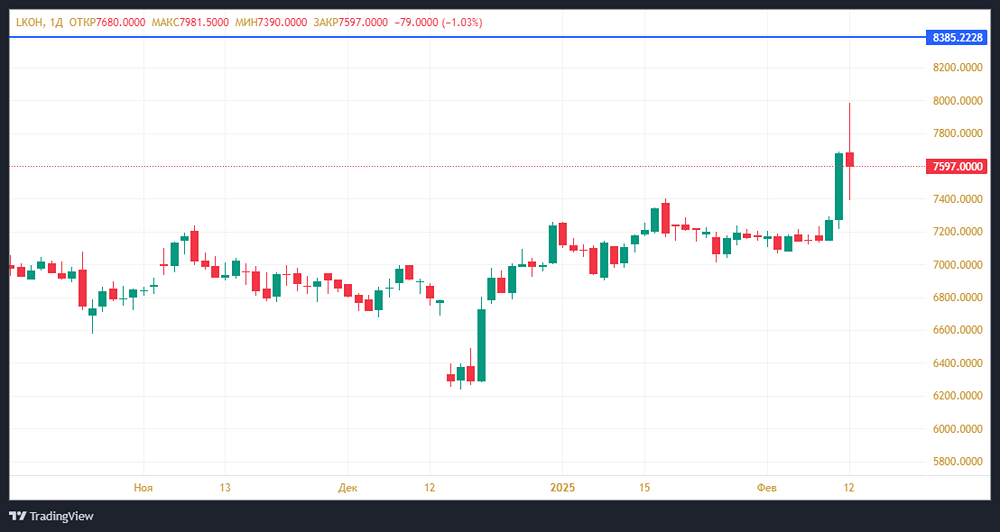Click the 13 date label on time axis
Viewport: 1000px width, 532px height.
225,488
